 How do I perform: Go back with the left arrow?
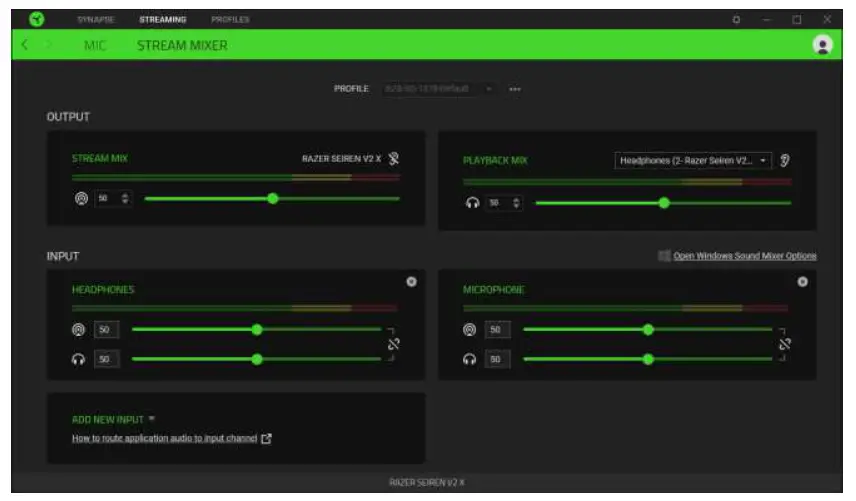25,45
